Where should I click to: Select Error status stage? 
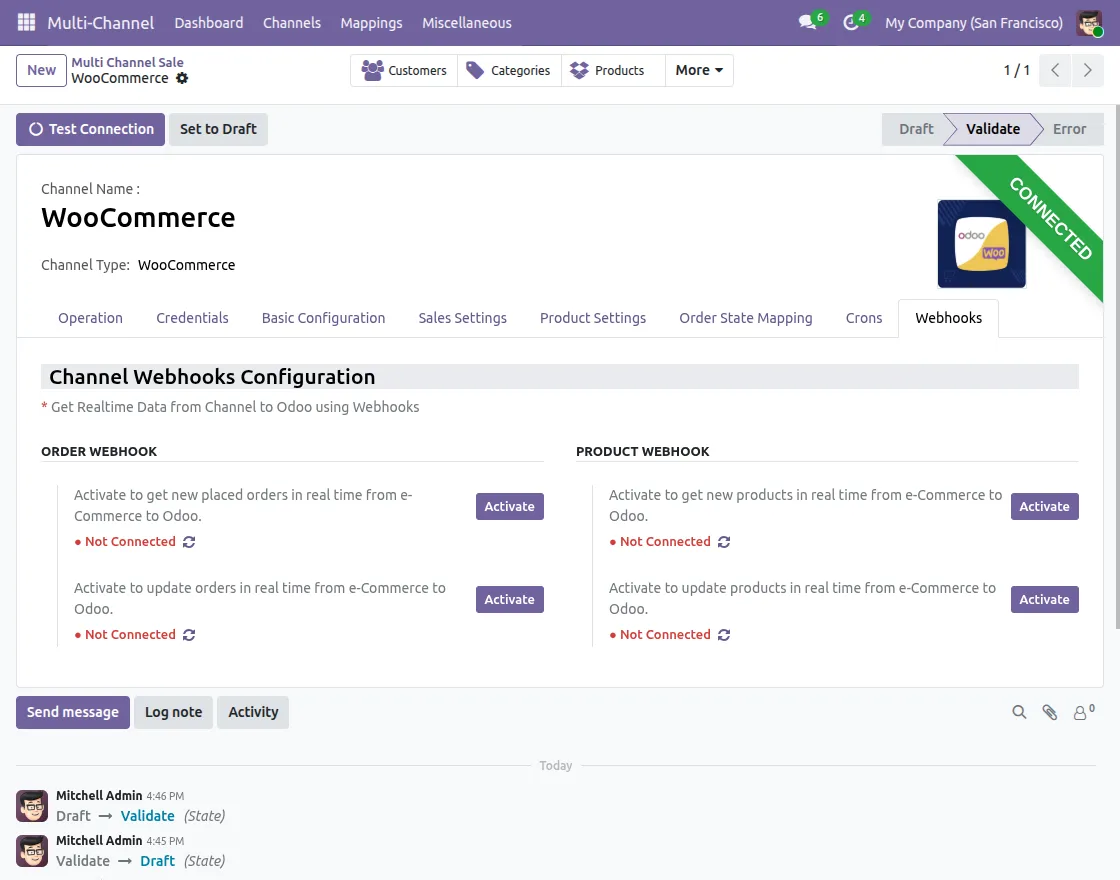pos(1069,129)
